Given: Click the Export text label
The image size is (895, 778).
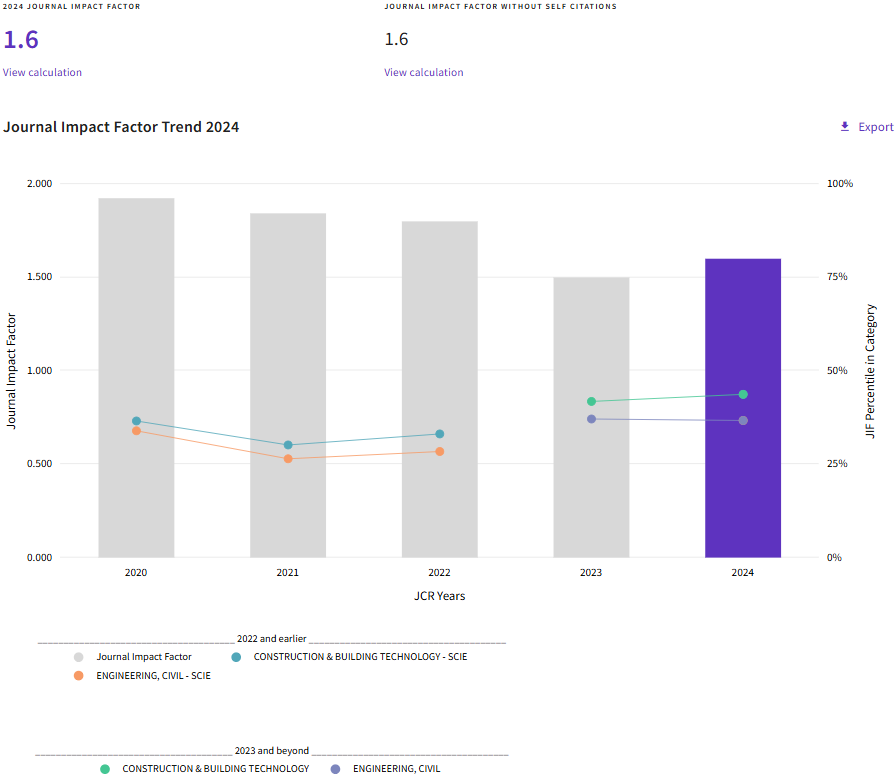Looking at the screenshot, I should 876,127.
